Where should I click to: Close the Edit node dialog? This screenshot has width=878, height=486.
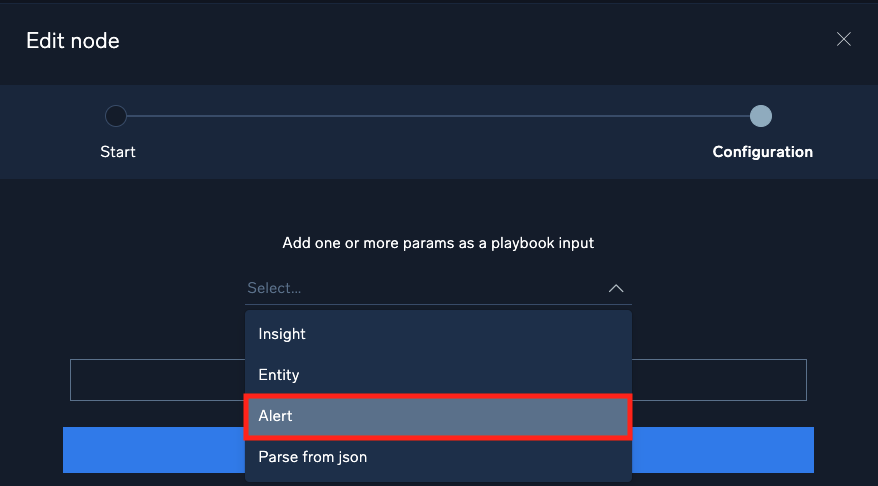(844, 40)
